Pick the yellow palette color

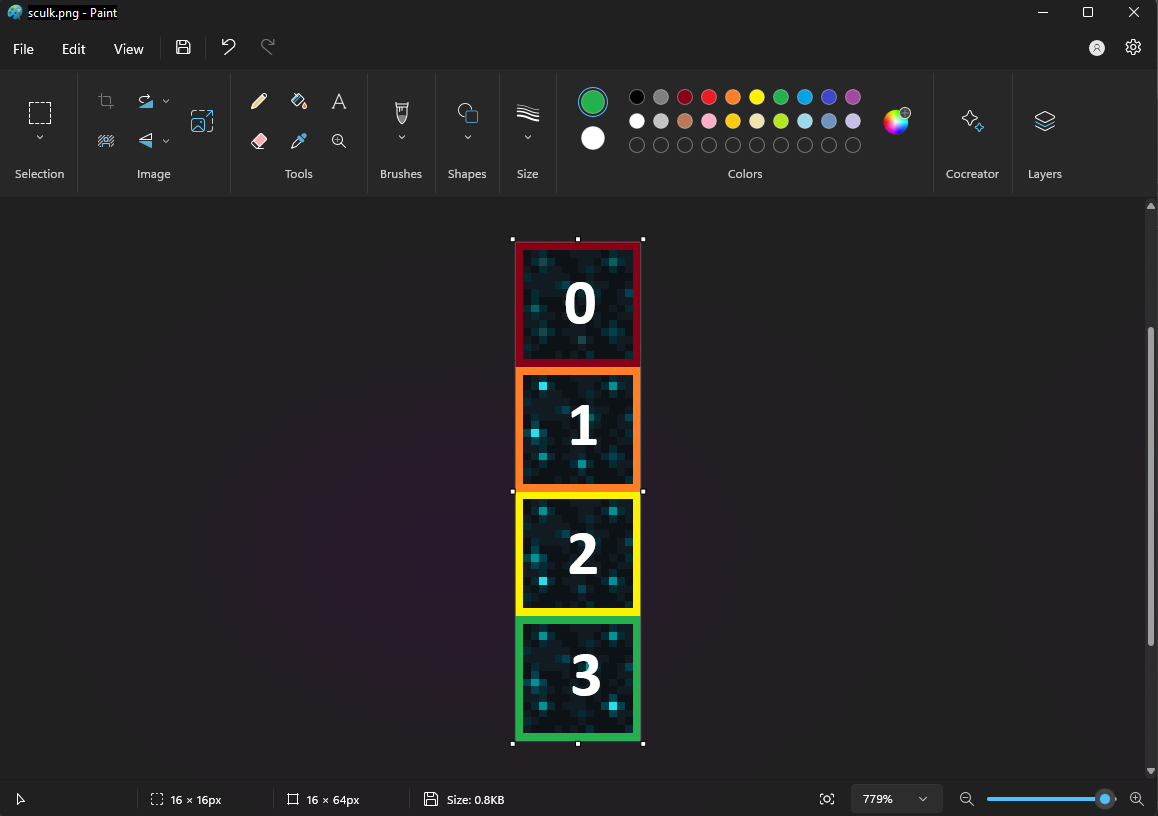tap(756, 97)
